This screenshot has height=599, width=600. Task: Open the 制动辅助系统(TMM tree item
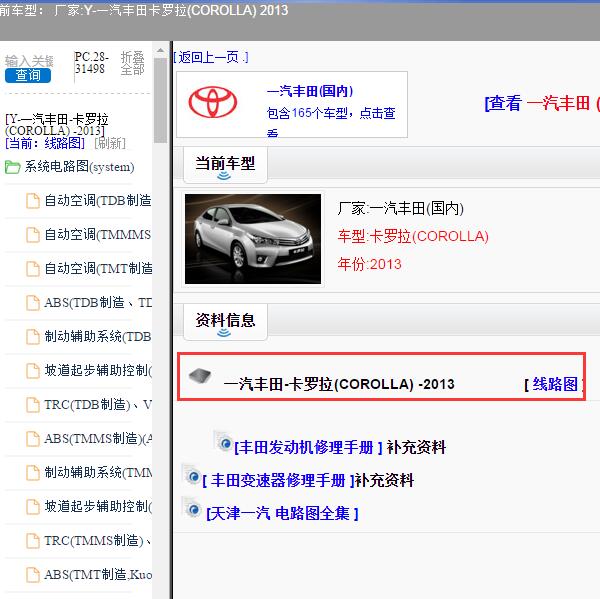click(98, 472)
